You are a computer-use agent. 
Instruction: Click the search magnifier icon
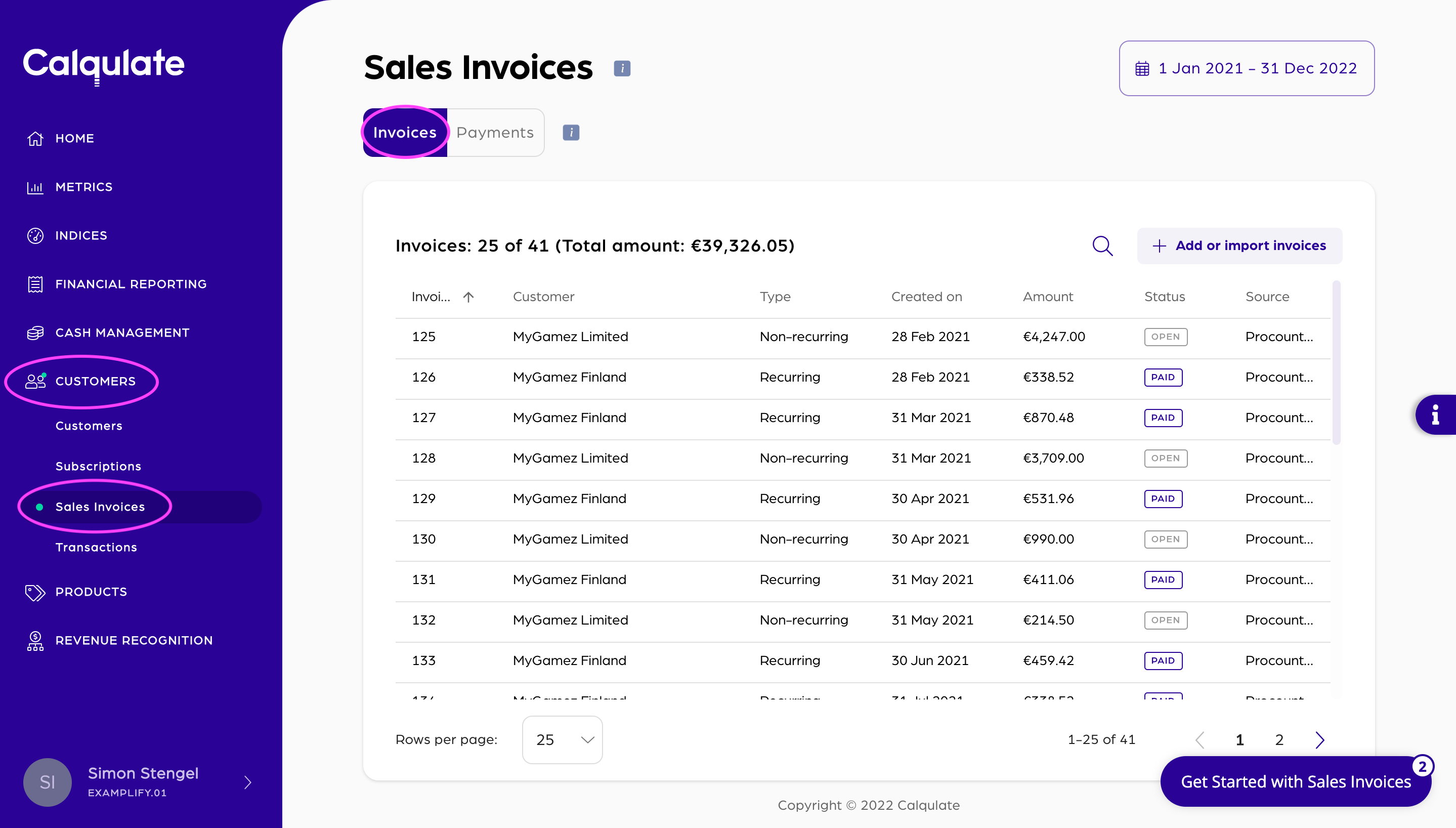coord(1102,245)
